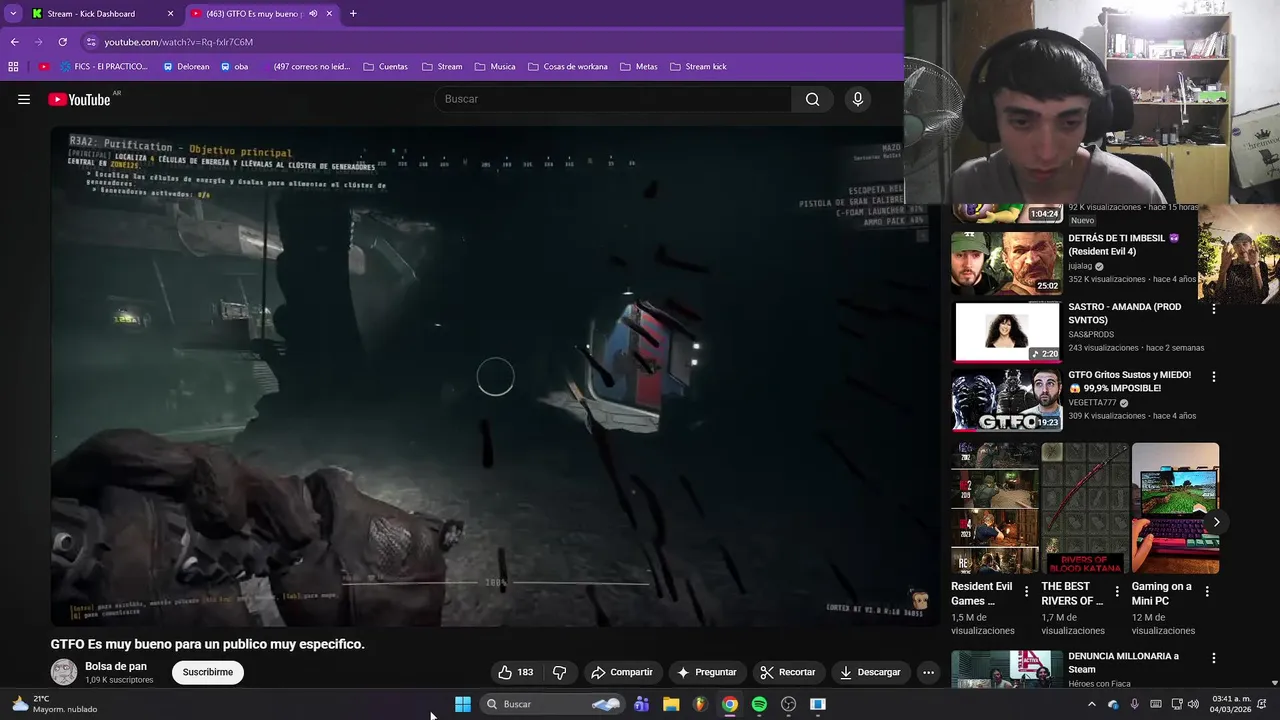Image resolution: width=1280 pixels, height=720 pixels.
Task: Open the Delorean bookmark
Action: click(185, 67)
